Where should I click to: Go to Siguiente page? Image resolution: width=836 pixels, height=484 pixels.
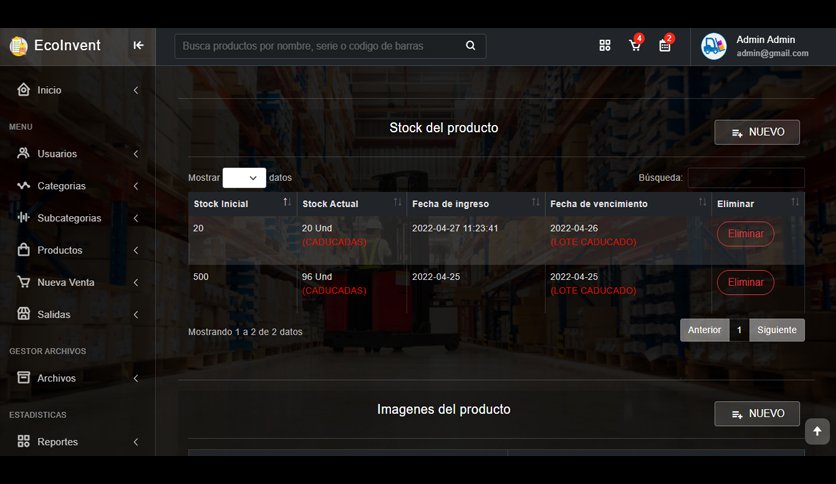point(777,330)
